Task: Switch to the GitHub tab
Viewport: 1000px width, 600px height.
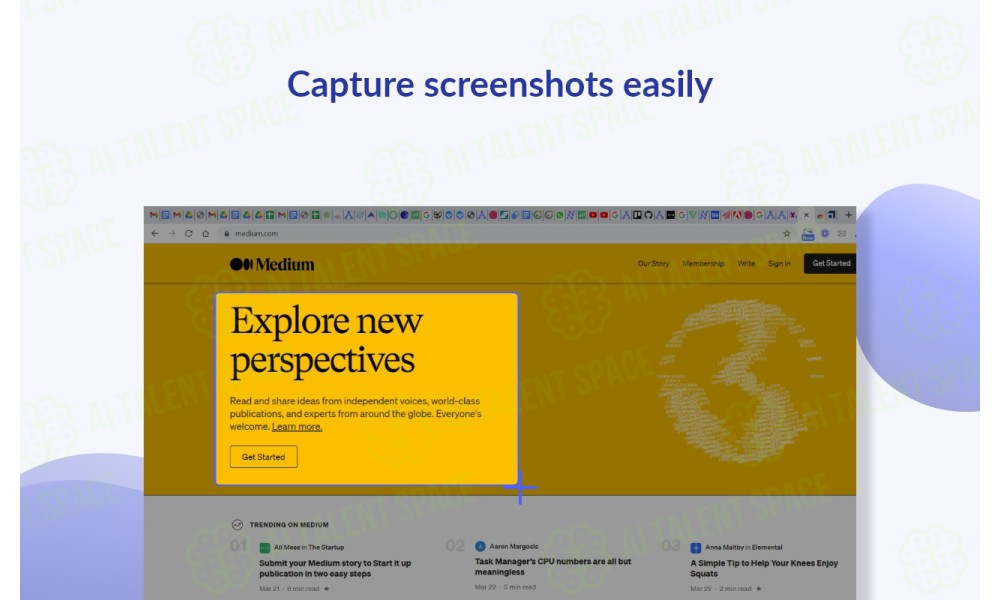Action: point(648,215)
